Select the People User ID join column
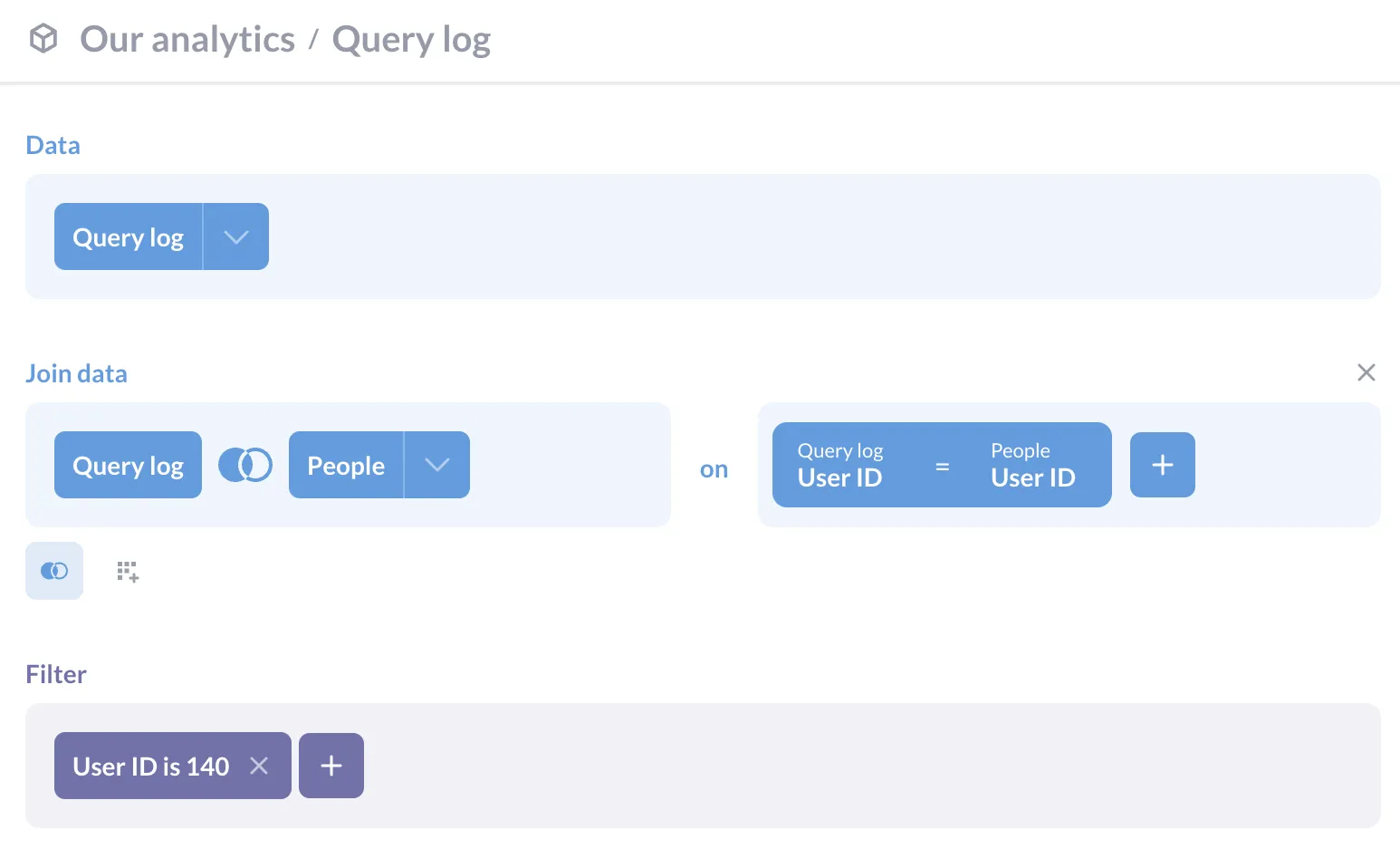Viewport: 1400px width, 868px height. pyautogui.click(x=1032, y=465)
